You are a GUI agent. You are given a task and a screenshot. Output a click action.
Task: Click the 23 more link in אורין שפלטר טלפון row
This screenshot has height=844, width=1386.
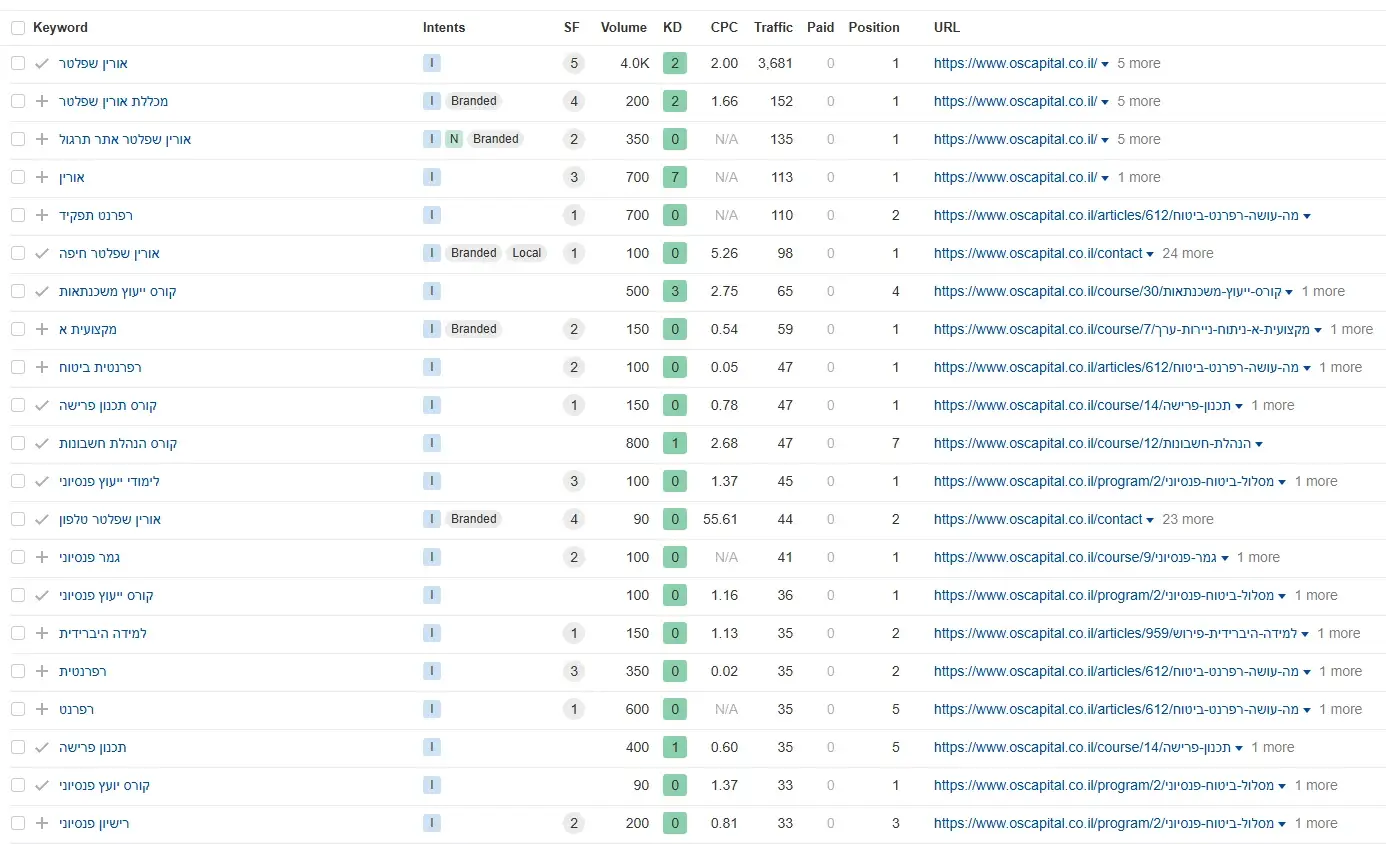[x=1188, y=519]
